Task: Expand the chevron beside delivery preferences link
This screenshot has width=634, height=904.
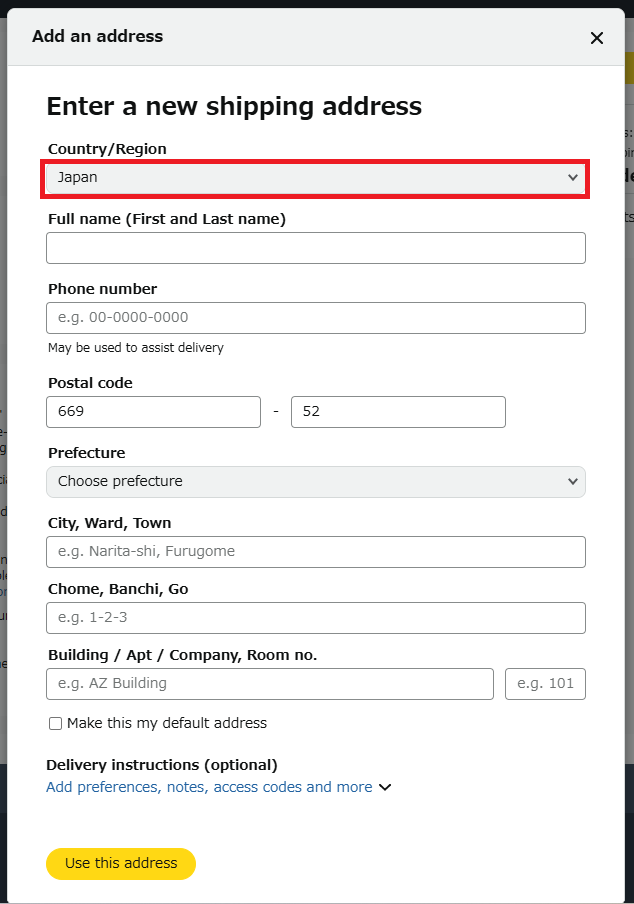Action: click(x=385, y=788)
